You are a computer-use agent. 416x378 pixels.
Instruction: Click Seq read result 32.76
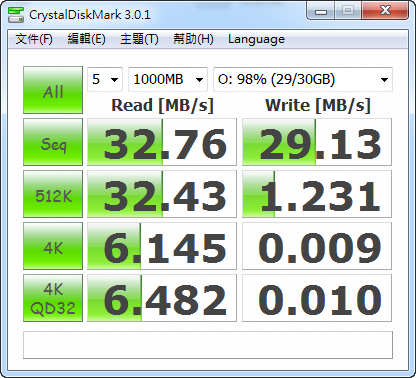pos(162,142)
